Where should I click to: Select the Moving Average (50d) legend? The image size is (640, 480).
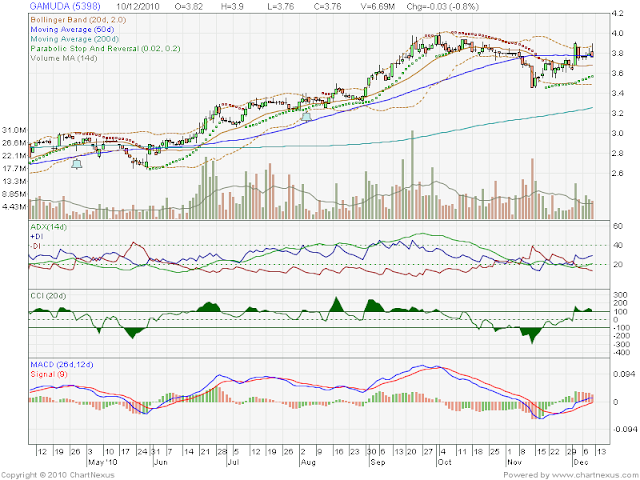72,29
